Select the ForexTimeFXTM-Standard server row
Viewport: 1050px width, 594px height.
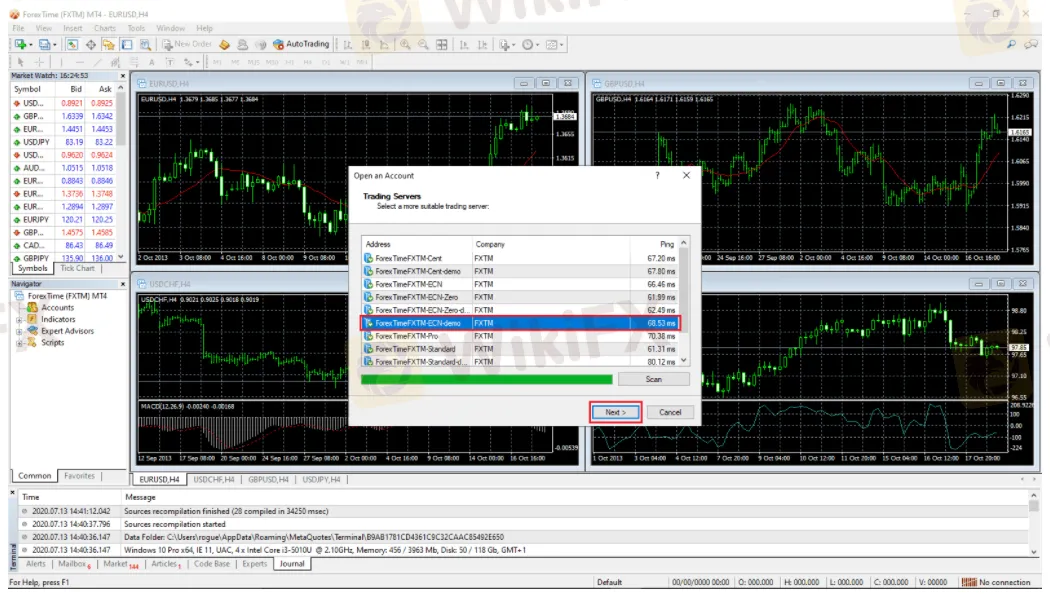520,349
